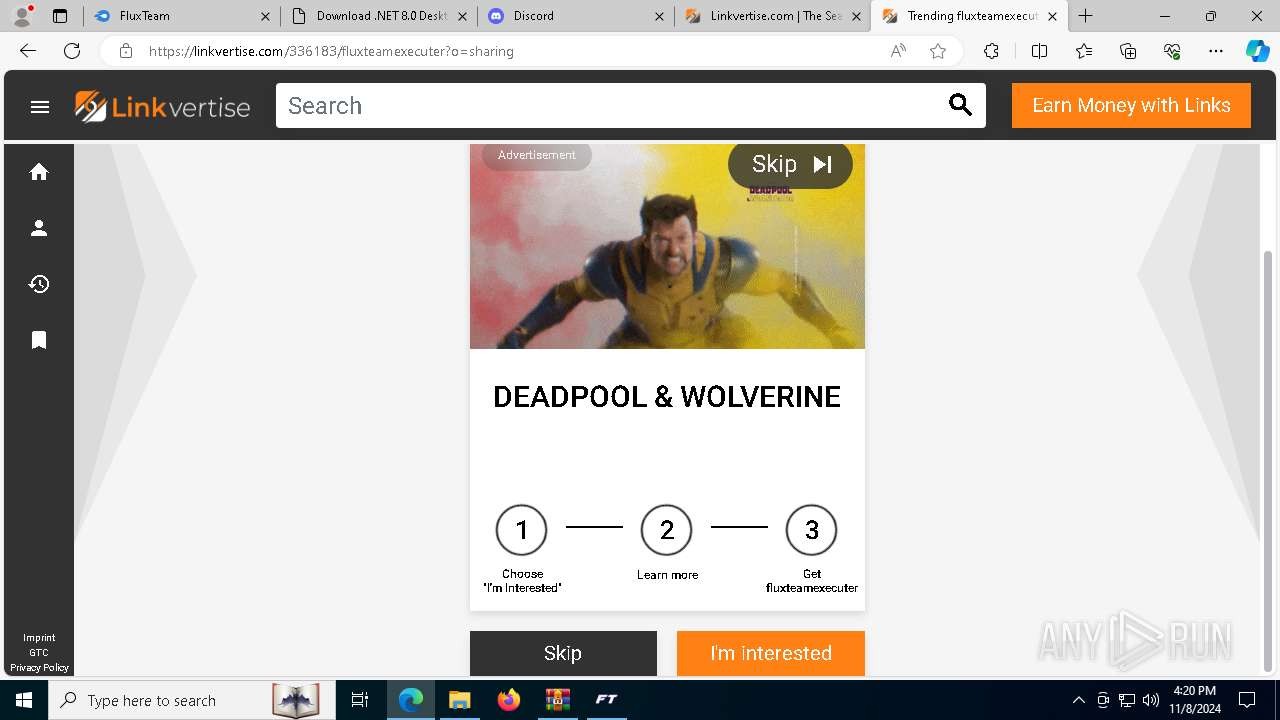This screenshot has height=720, width=1280.
Task: Open the Favorites list icon
Action: coord(1084,51)
